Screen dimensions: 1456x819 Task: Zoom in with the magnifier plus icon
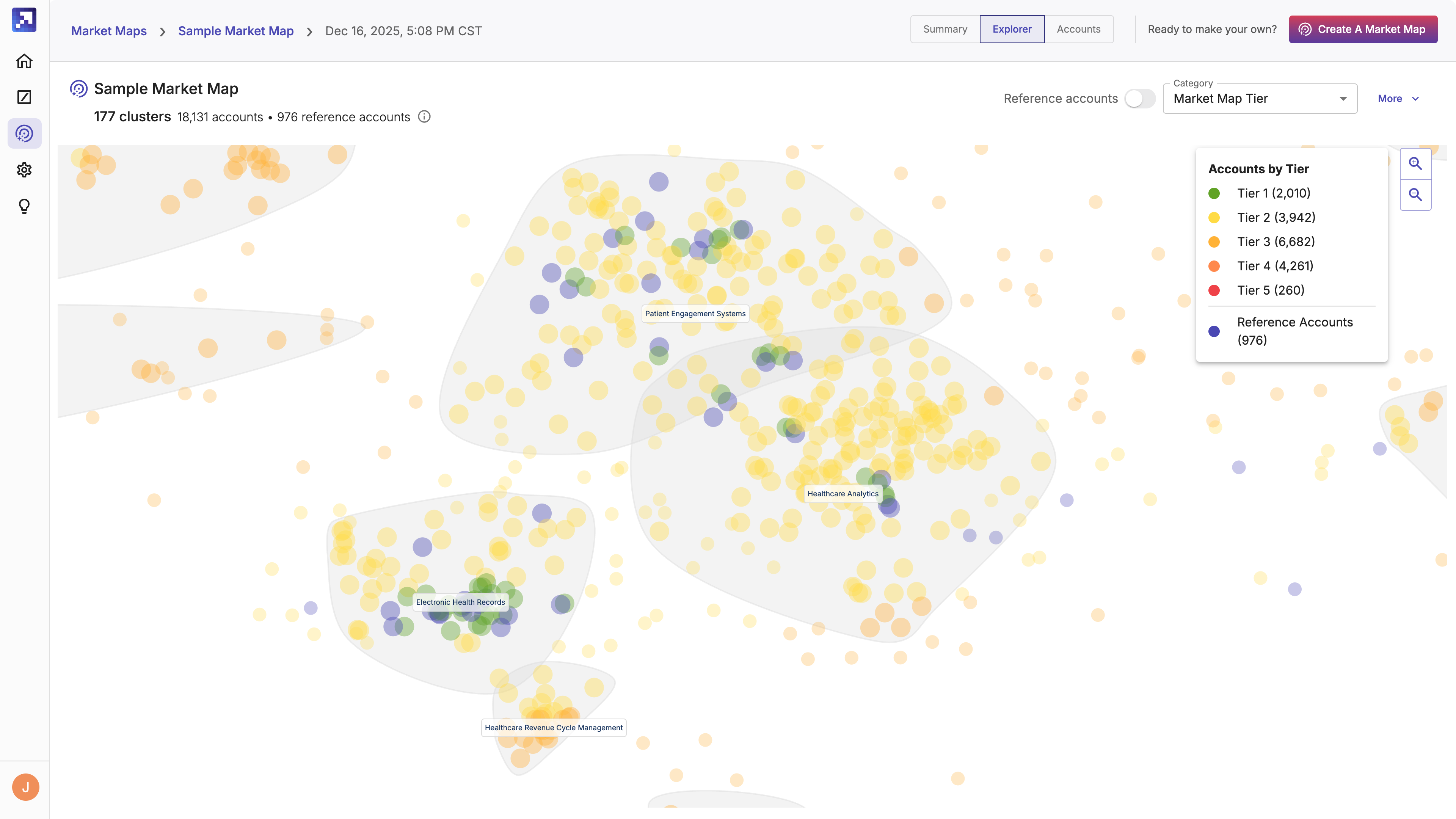(1415, 163)
